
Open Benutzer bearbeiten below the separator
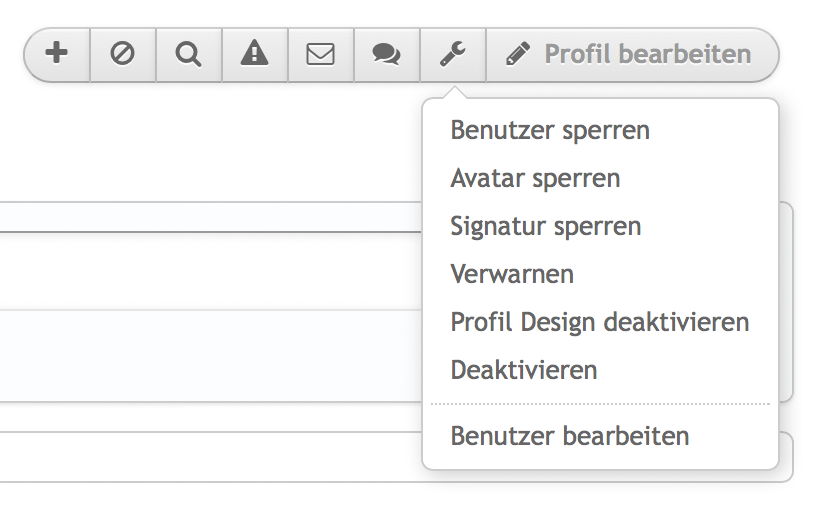click(x=570, y=437)
